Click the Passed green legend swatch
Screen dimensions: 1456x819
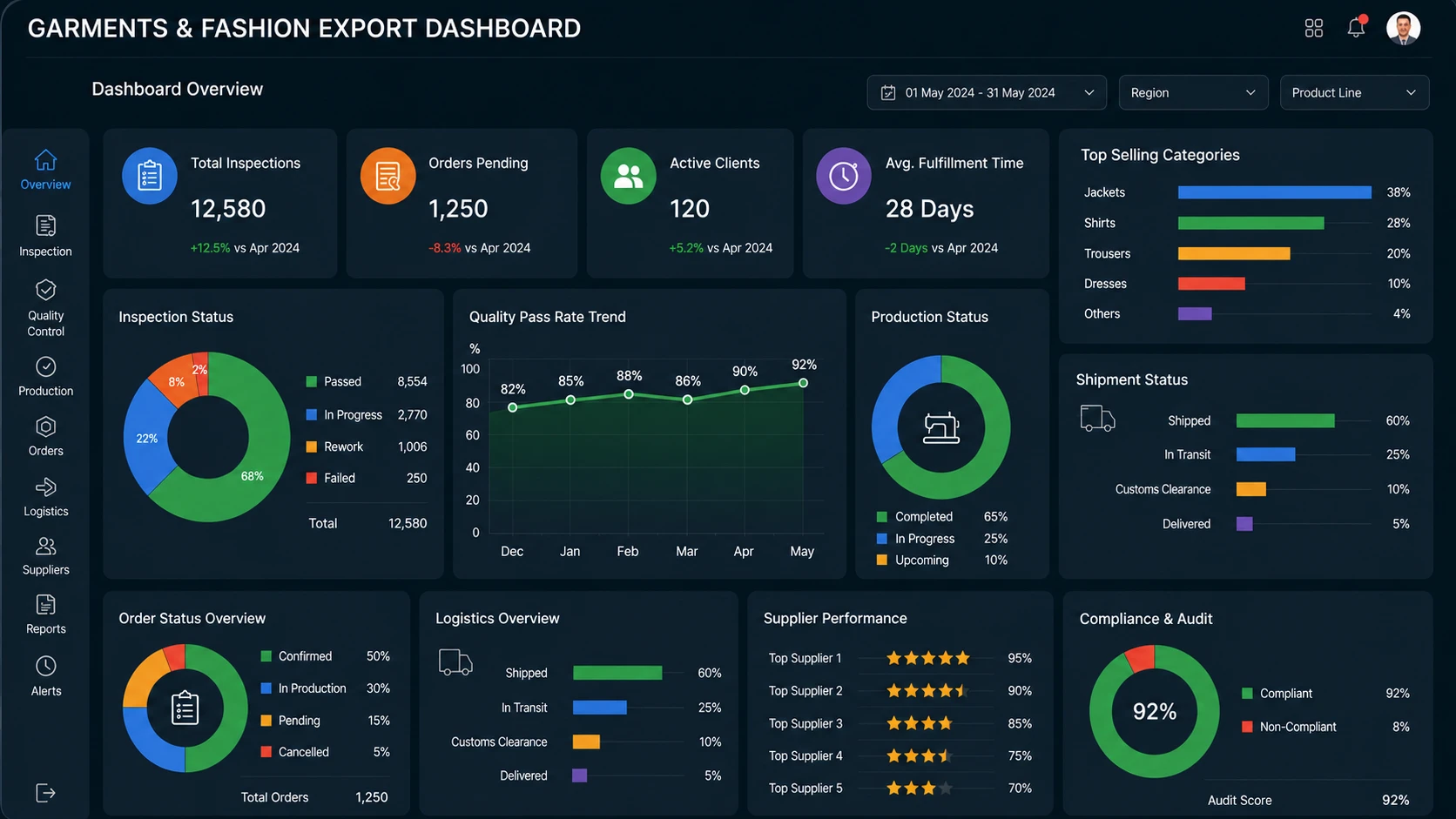[x=312, y=381]
